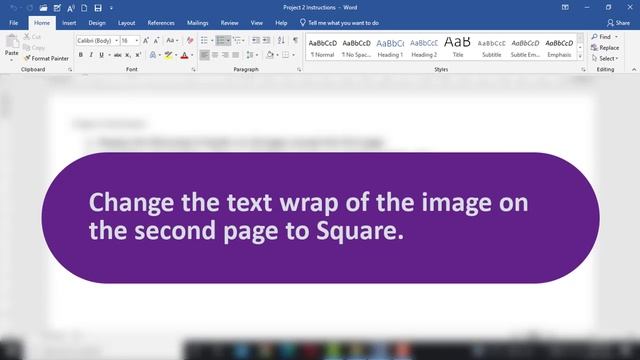Click the Borders grid icon

point(286,55)
